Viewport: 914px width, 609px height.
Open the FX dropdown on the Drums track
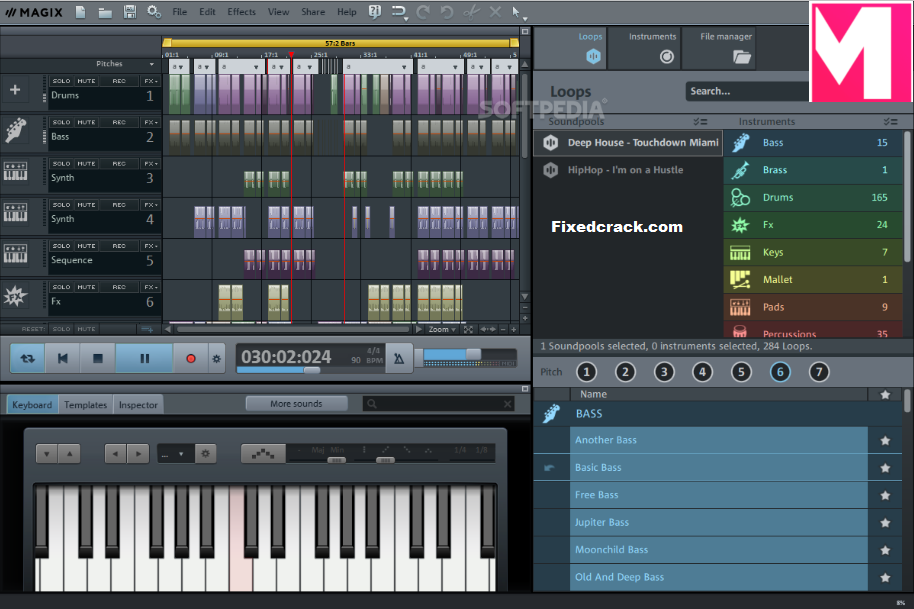tap(151, 81)
